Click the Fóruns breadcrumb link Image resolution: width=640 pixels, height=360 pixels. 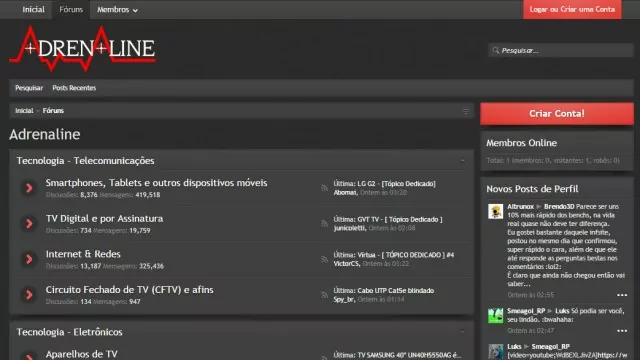click(53, 111)
